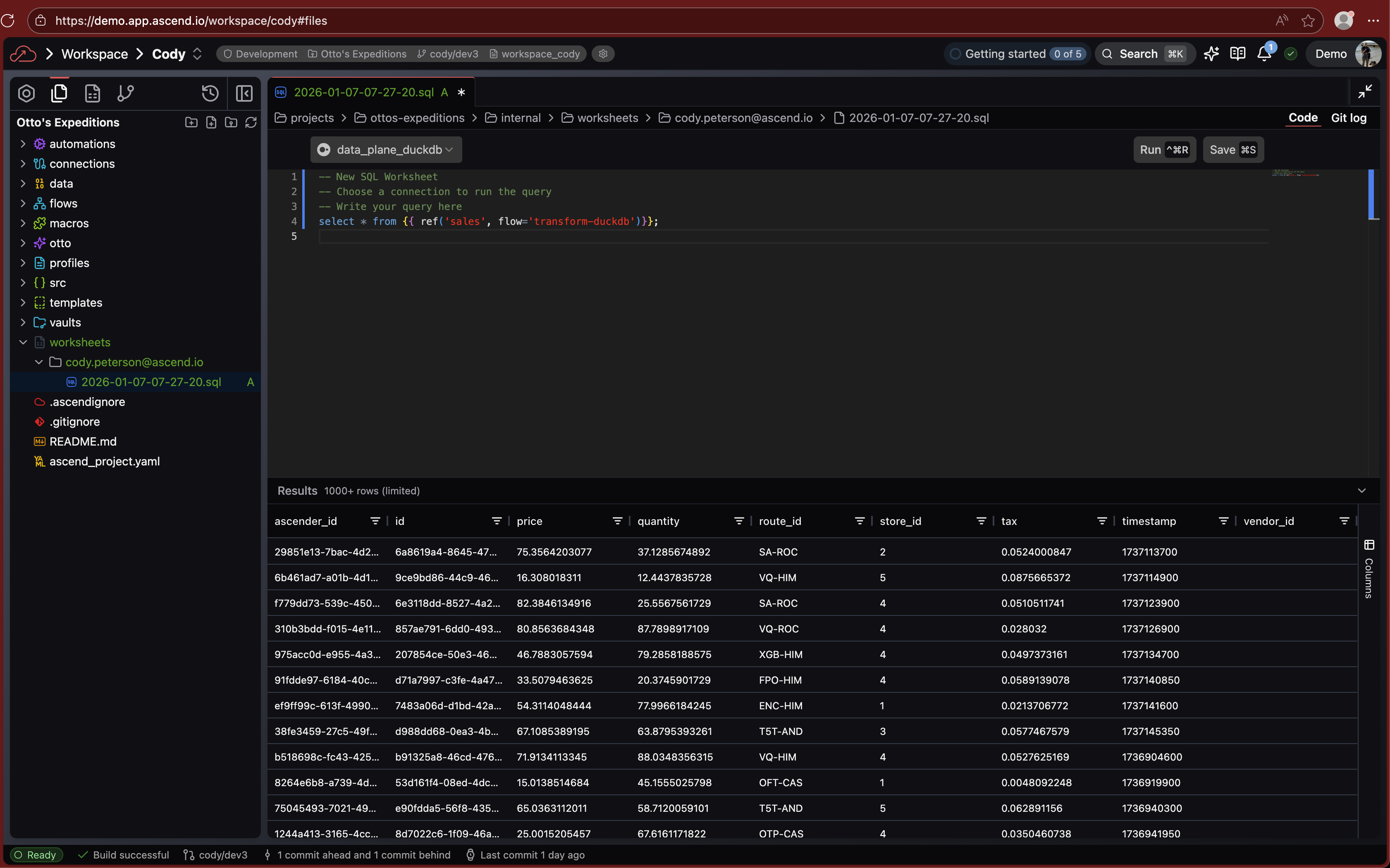This screenshot has height=868, width=1390.
Task: Open the history clock icon in sidebar
Action: 210,93
